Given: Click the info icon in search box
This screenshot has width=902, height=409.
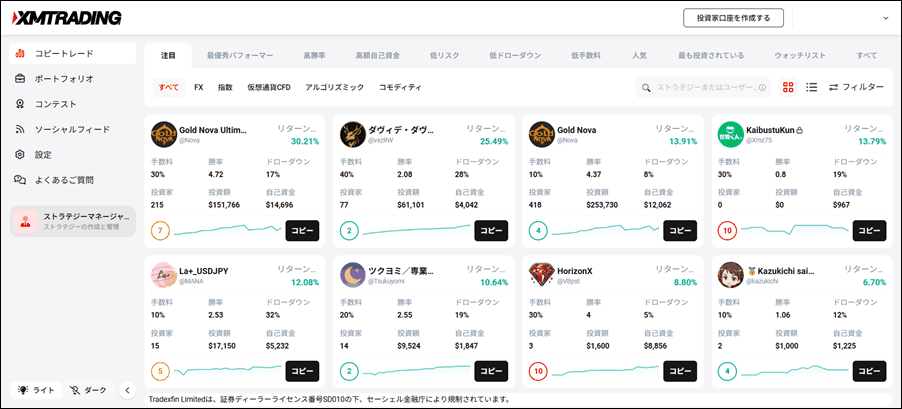Looking at the screenshot, I should 762,88.
